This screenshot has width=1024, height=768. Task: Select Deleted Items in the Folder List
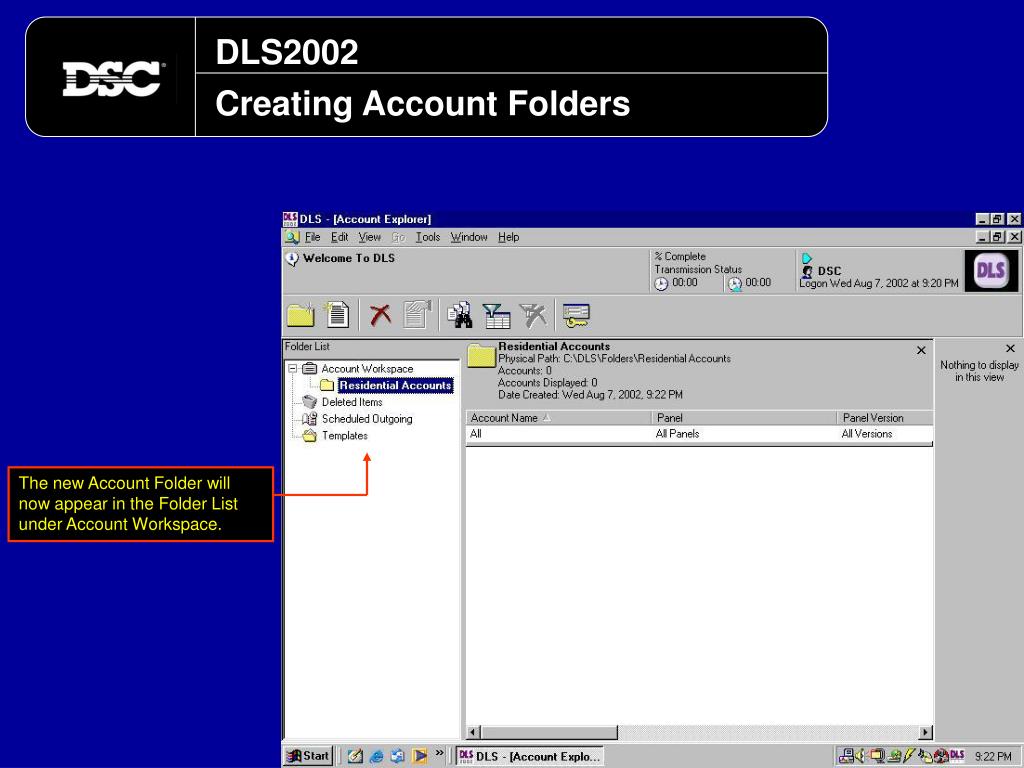[x=352, y=402]
